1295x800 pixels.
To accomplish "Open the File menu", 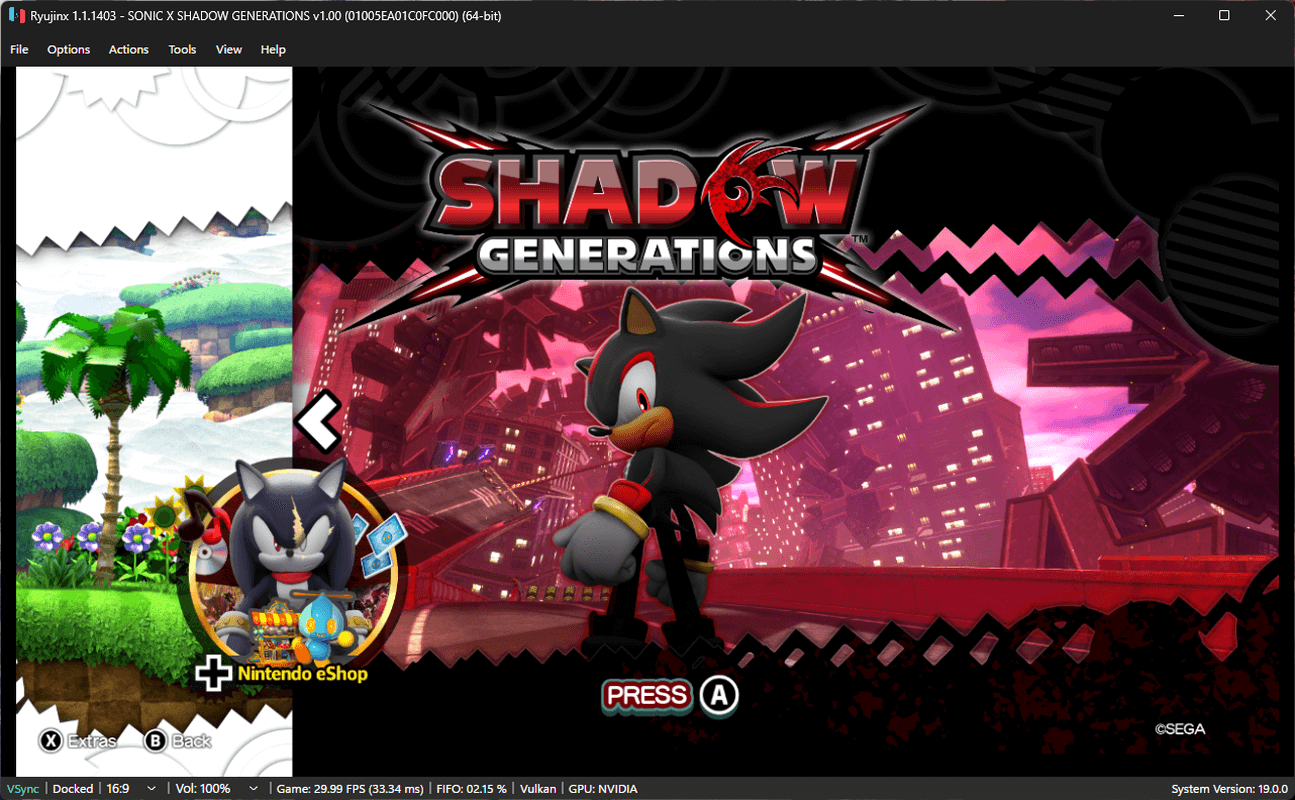I will pyautogui.click(x=19, y=49).
